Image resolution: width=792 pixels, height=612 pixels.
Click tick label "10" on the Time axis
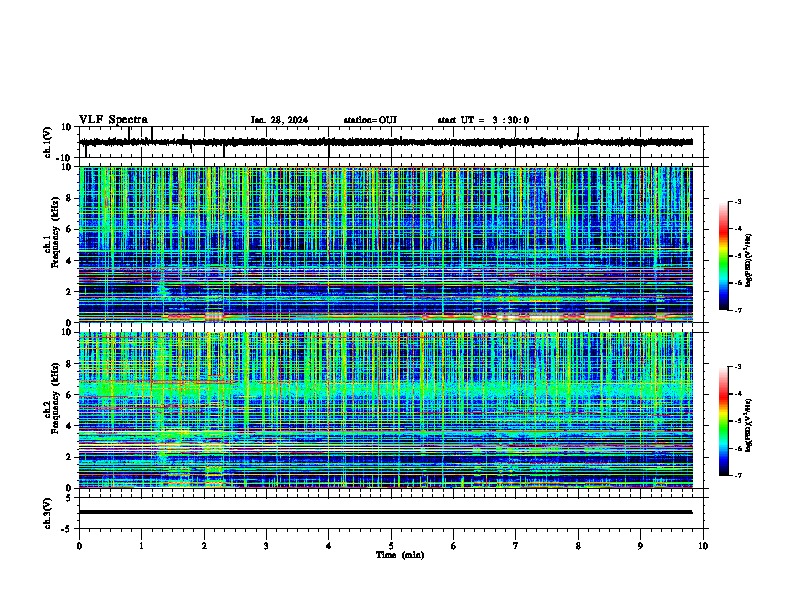[x=703, y=546]
